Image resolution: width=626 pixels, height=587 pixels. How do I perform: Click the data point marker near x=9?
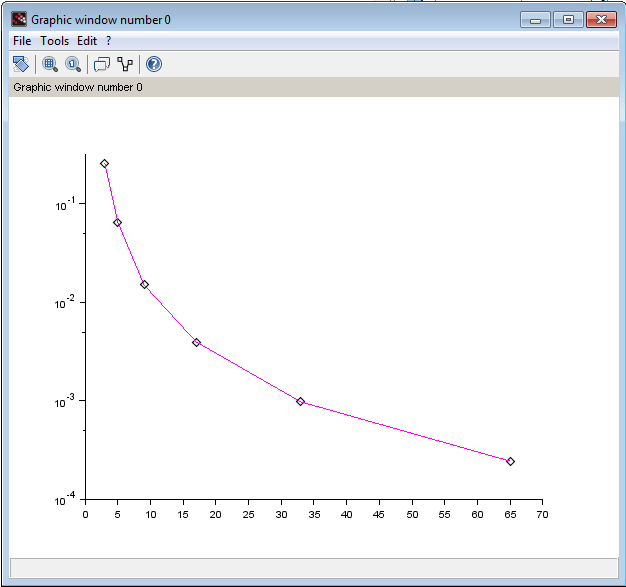[x=145, y=284]
